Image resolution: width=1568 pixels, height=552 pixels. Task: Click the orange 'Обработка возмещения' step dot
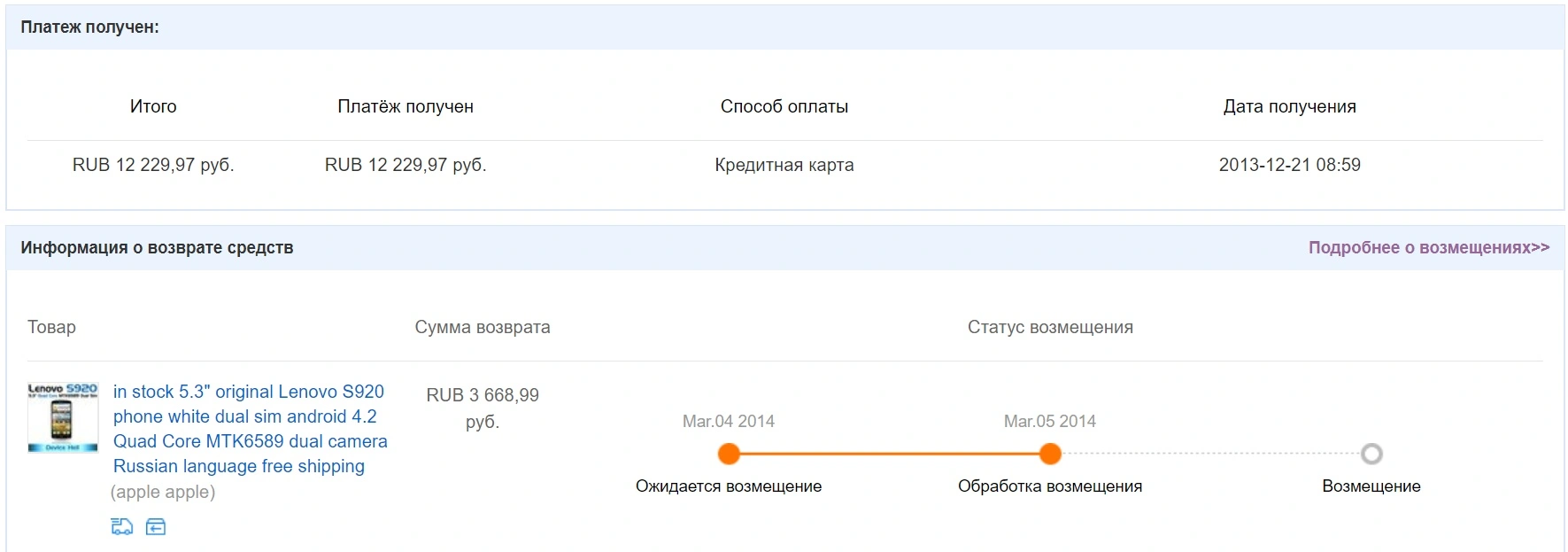(x=1050, y=454)
